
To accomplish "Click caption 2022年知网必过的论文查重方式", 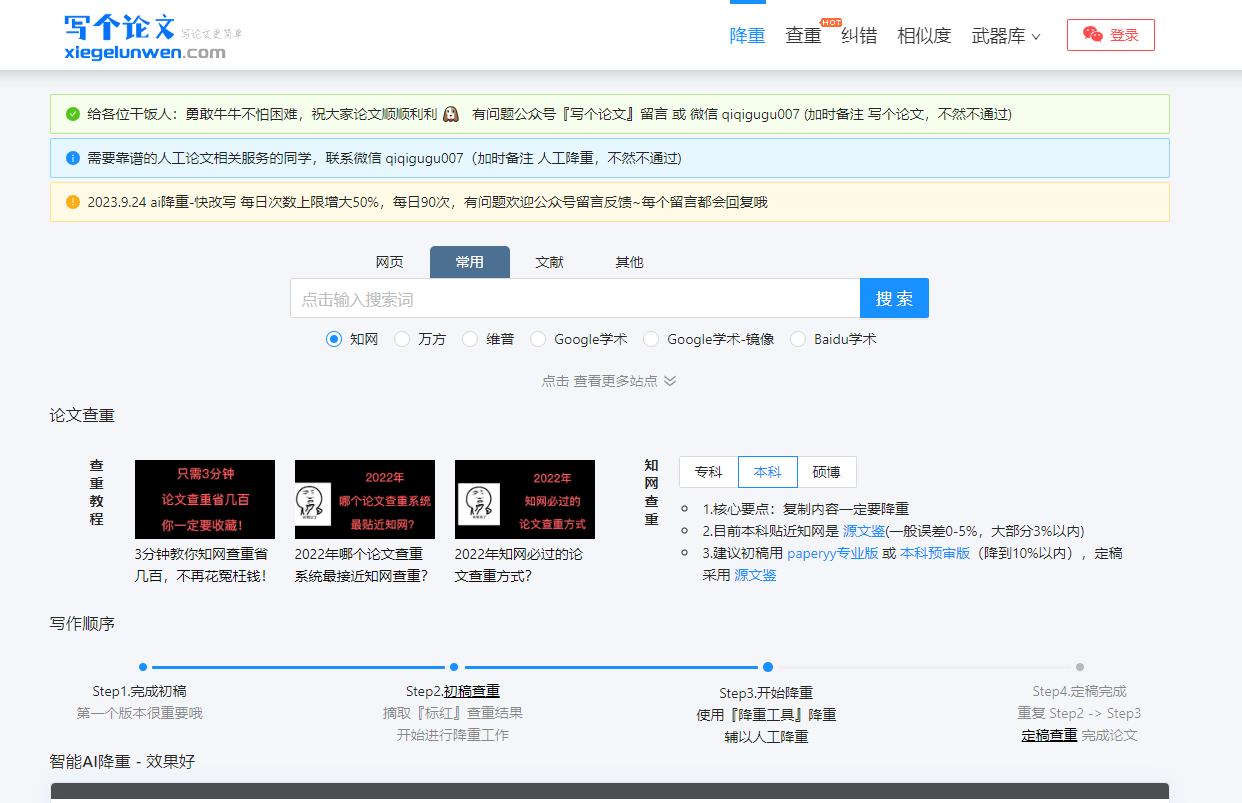I will [x=519, y=565].
